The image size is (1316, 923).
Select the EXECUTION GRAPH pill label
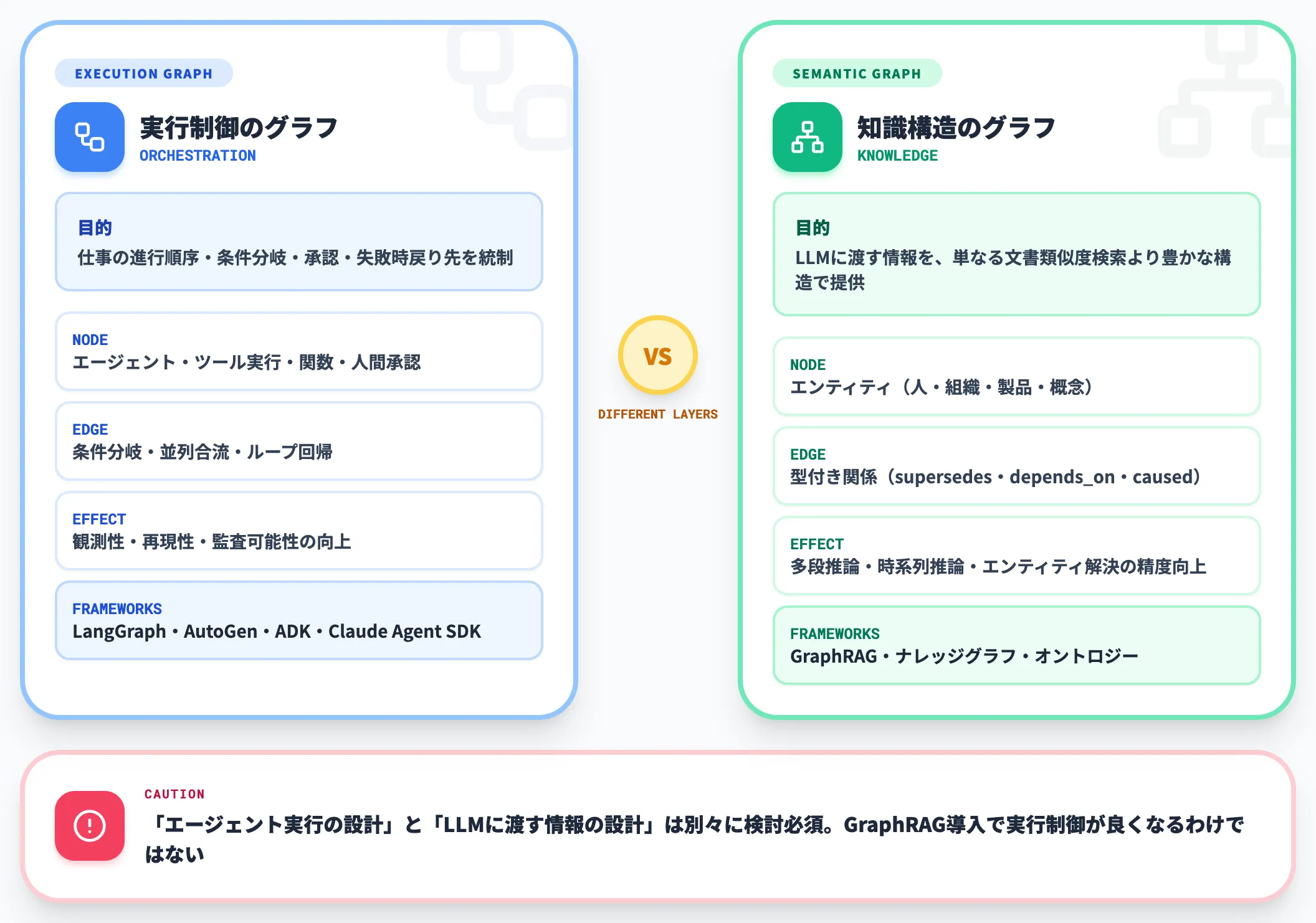(144, 73)
